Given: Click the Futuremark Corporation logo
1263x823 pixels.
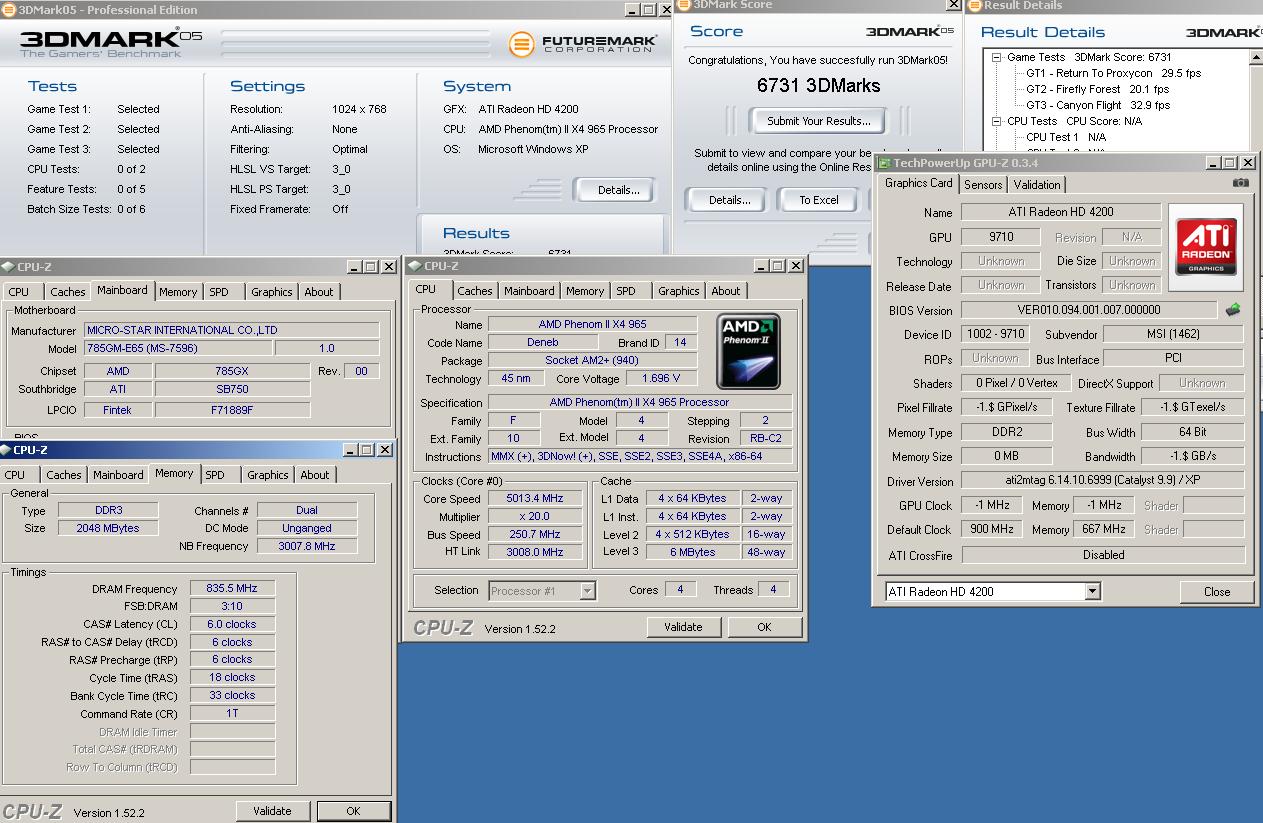Looking at the screenshot, I should pyautogui.click(x=583, y=44).
